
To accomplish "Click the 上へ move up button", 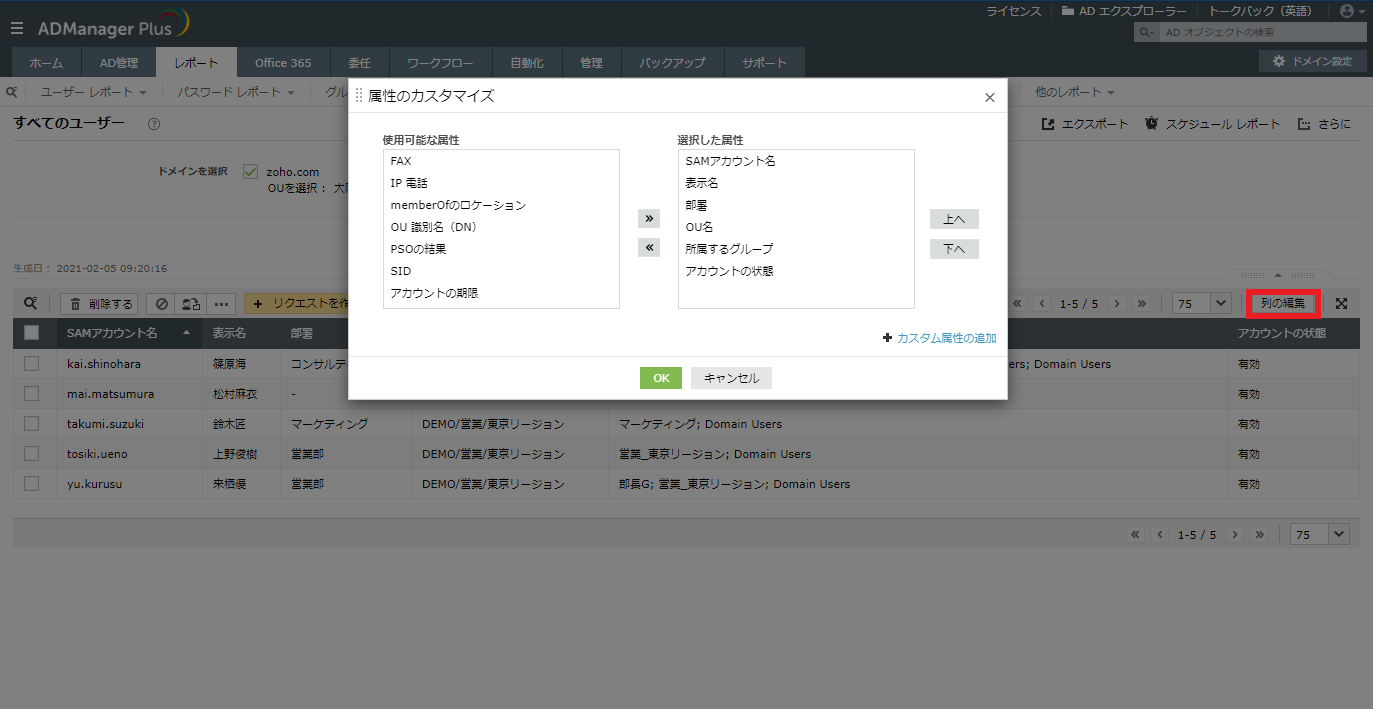I will click(954, 219).
